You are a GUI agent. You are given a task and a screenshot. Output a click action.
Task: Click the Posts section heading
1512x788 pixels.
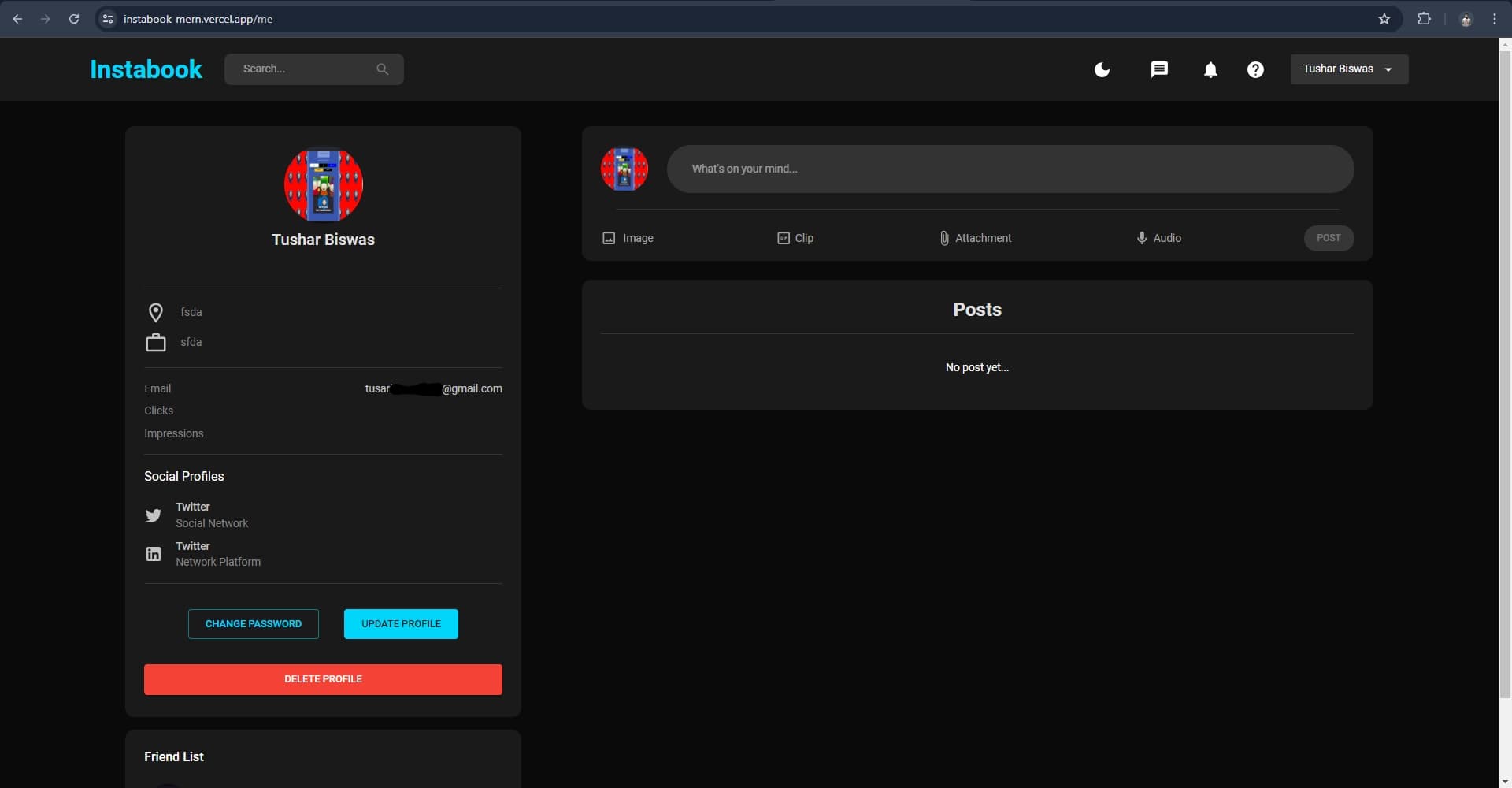976,309
